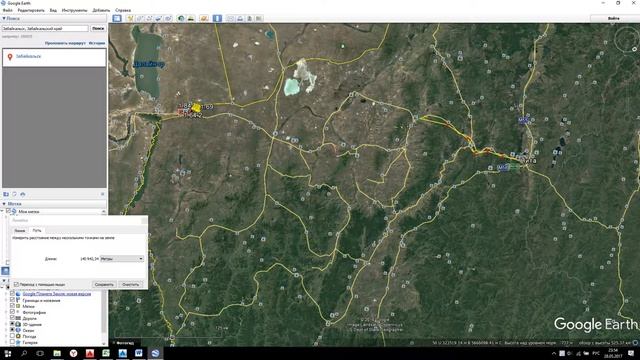Expand the Погода layer node

click(x=6, y=336)
